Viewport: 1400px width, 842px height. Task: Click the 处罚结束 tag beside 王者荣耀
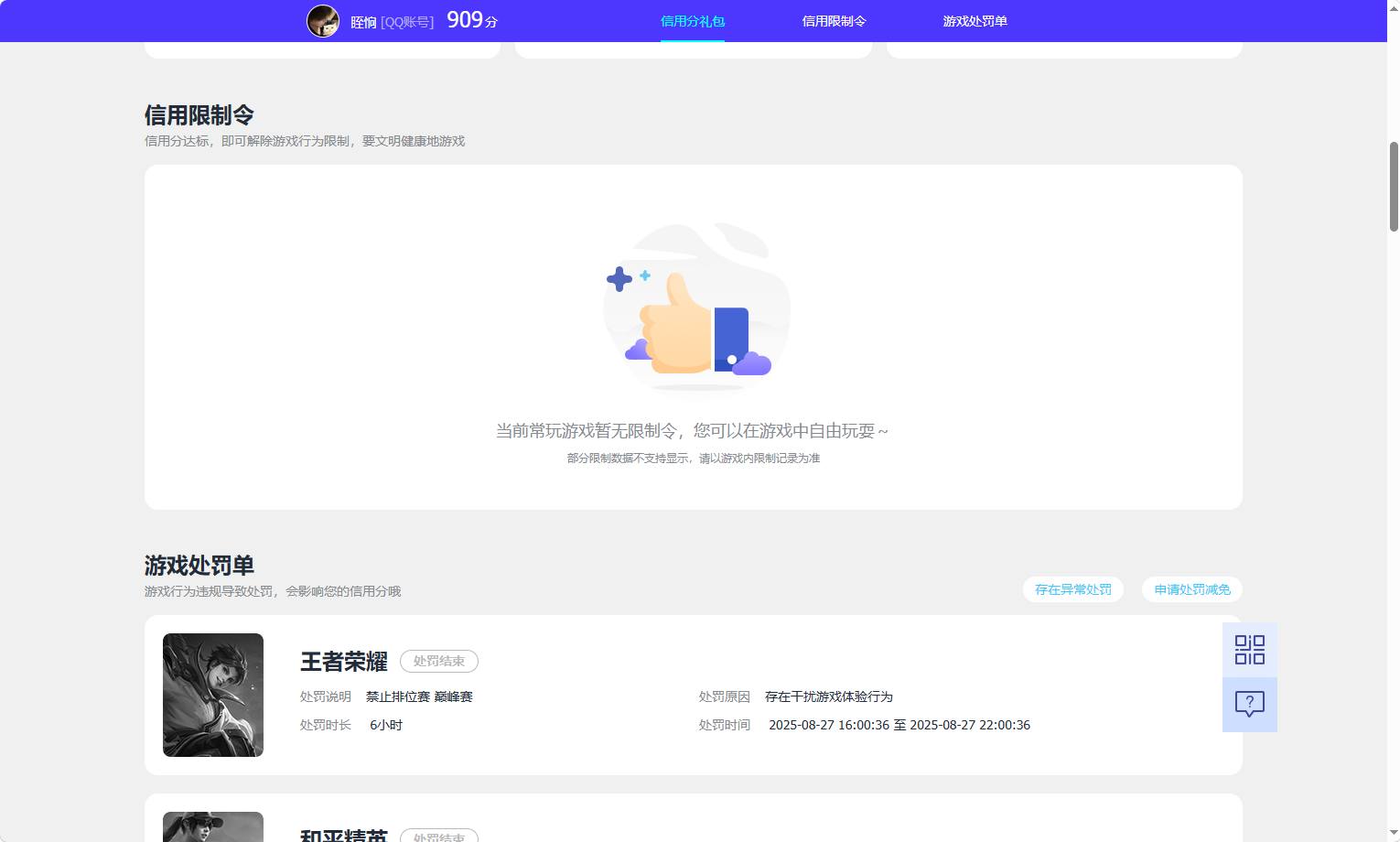[x=439, y=661]
